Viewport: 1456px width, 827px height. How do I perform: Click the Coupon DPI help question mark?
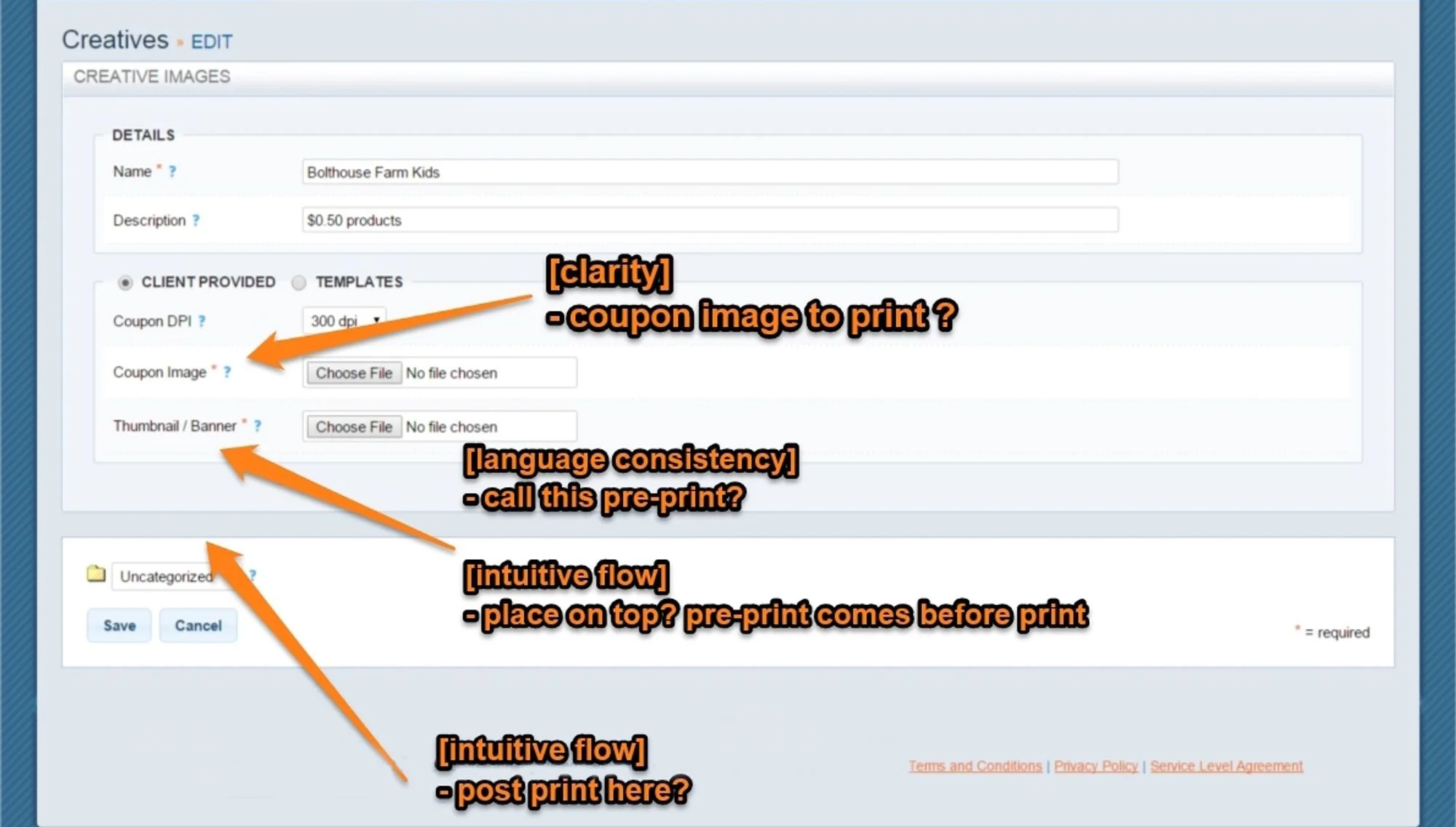[202, 321]
